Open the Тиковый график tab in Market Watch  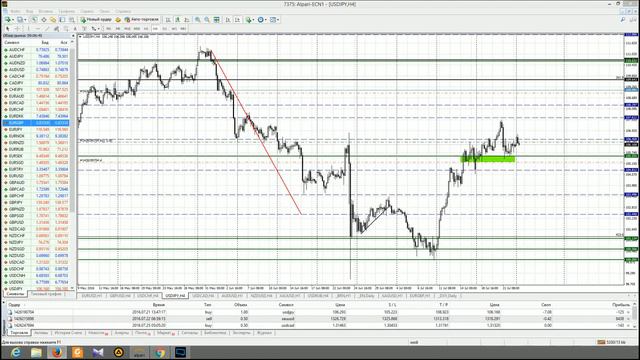[46, 294]
